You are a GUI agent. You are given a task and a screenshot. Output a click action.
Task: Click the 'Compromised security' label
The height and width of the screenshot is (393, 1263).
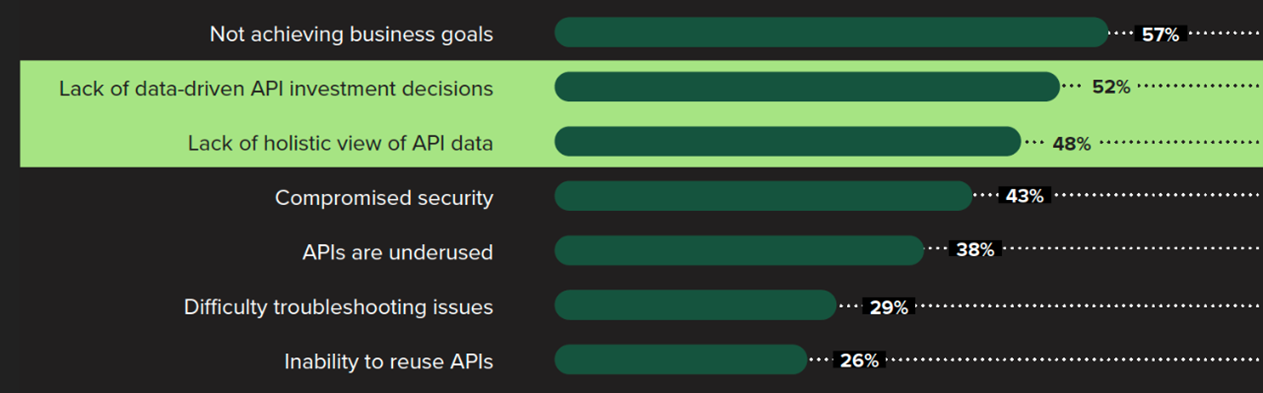coord(384,198)
